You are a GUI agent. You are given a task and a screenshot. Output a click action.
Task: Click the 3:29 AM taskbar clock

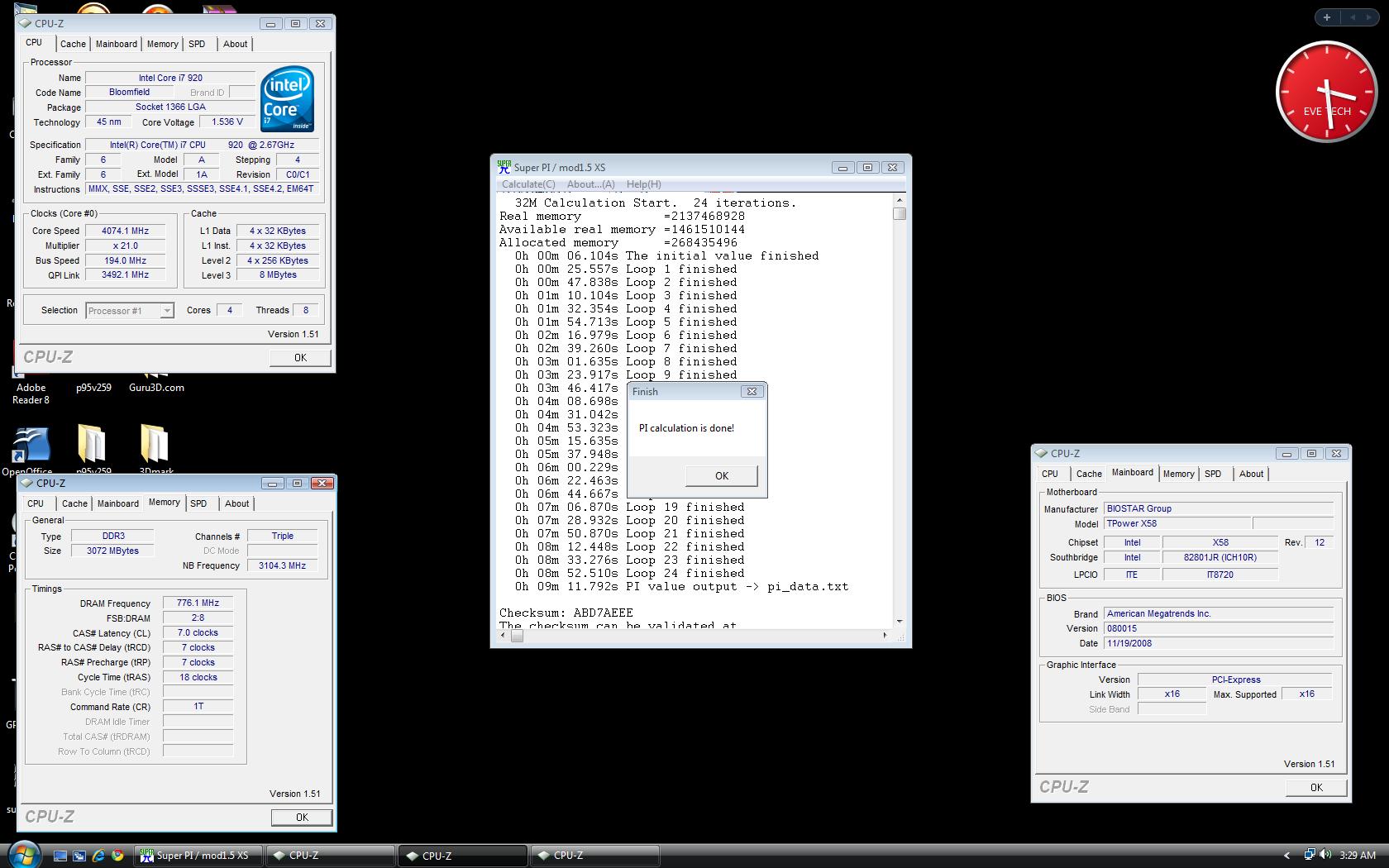point(1358,856)
